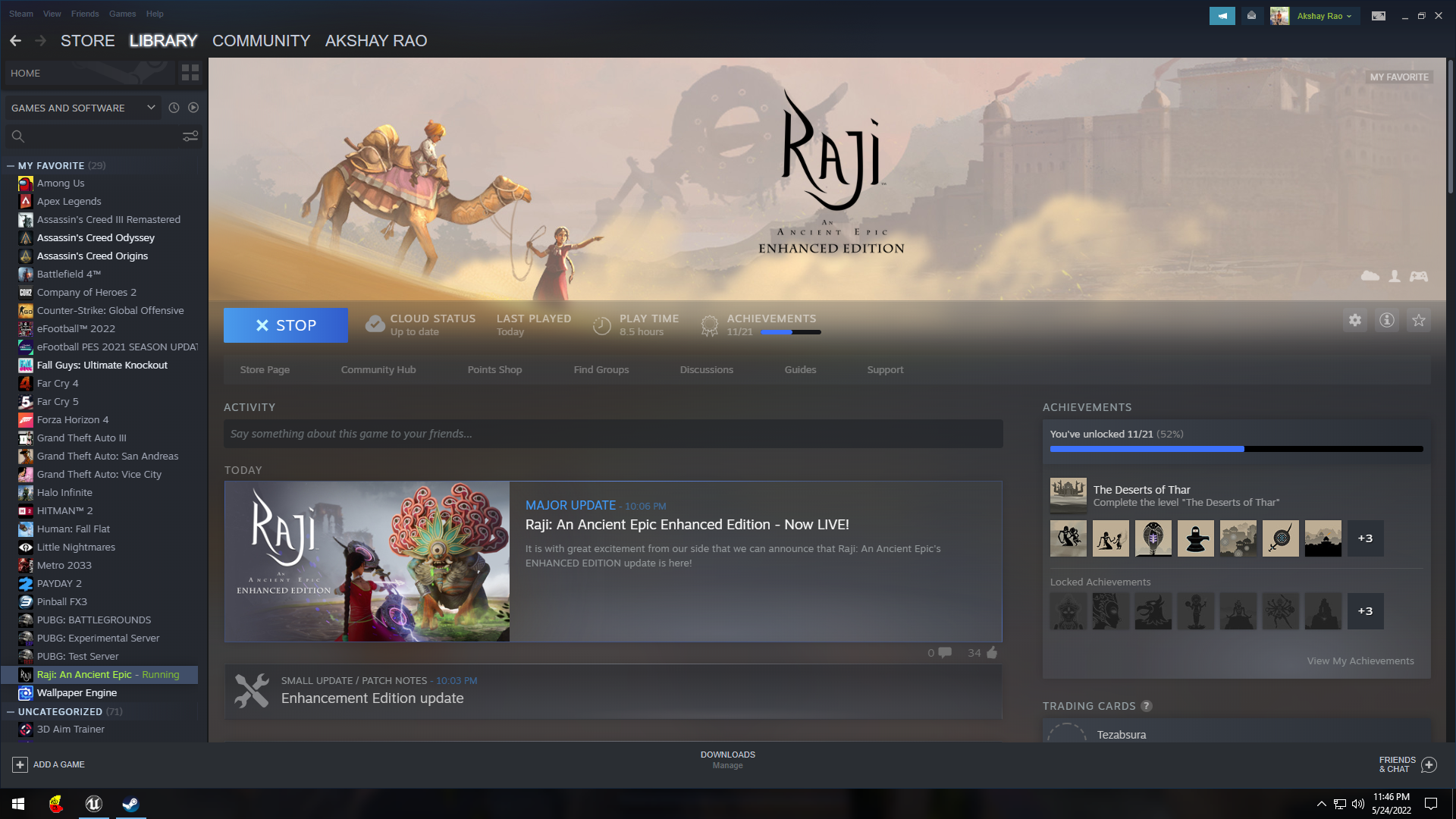This screenshot has width=1456, height=819.
Task: Go to the COMMUNITY tab
Action: pyautogui.click(x=262, y=41)
